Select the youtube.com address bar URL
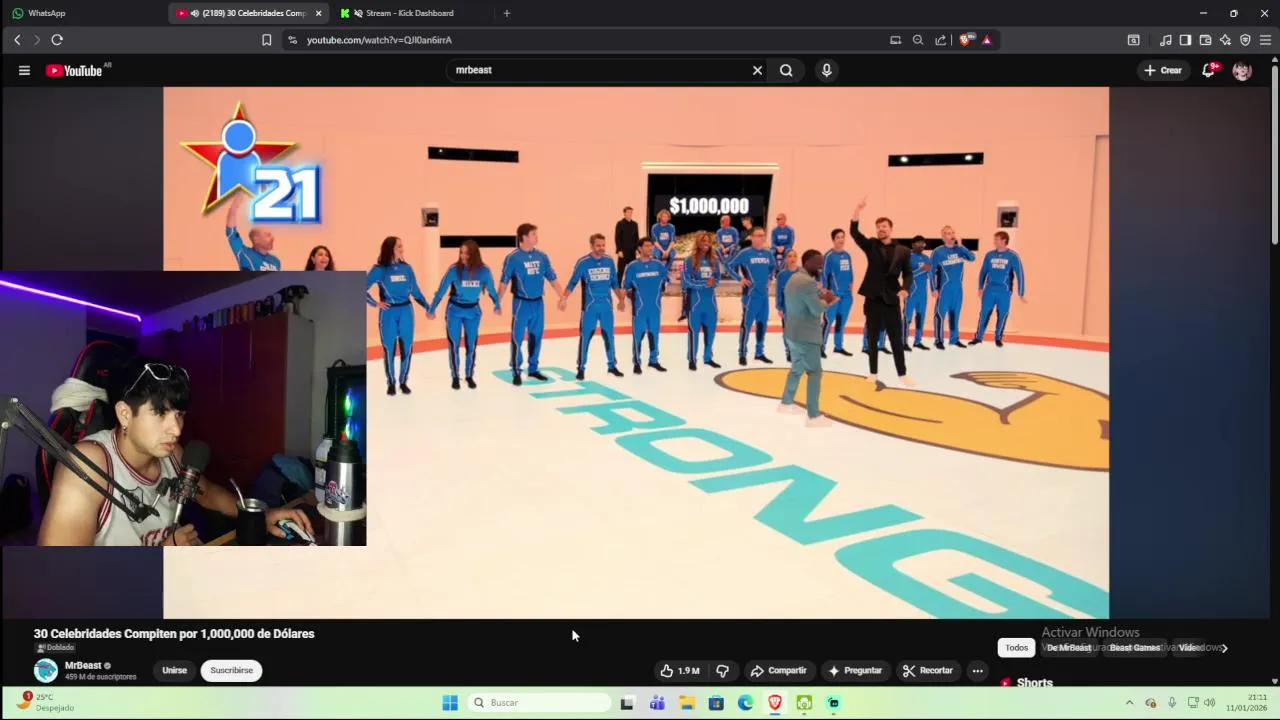Screen dimensions: 1280x720 (379, 40)
